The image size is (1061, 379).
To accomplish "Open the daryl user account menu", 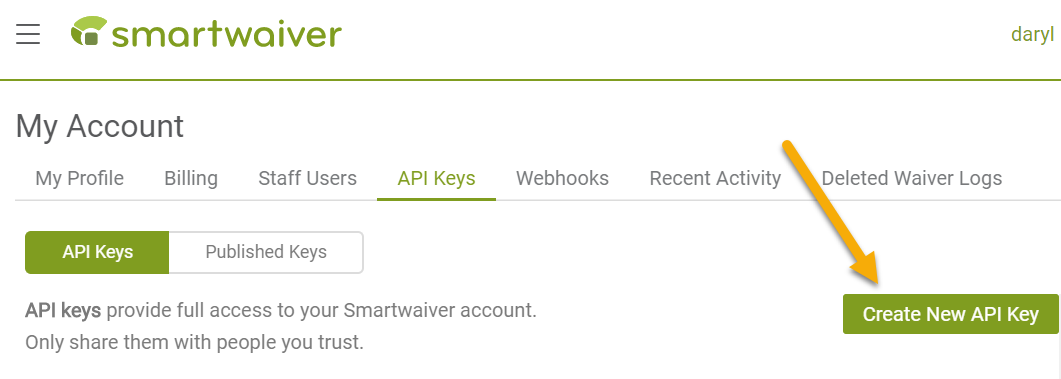I will point(1033,34).
